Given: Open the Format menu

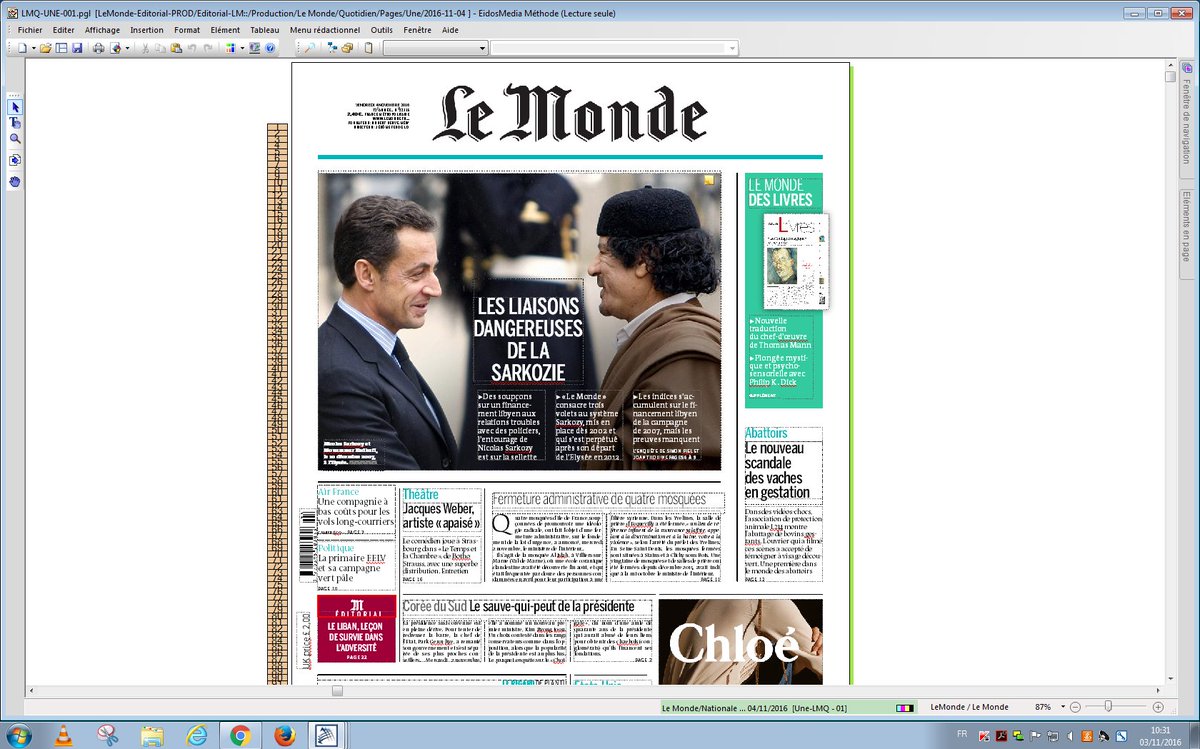Looking at the screenshot, I should pyautogui.click(x=187, y=30).
